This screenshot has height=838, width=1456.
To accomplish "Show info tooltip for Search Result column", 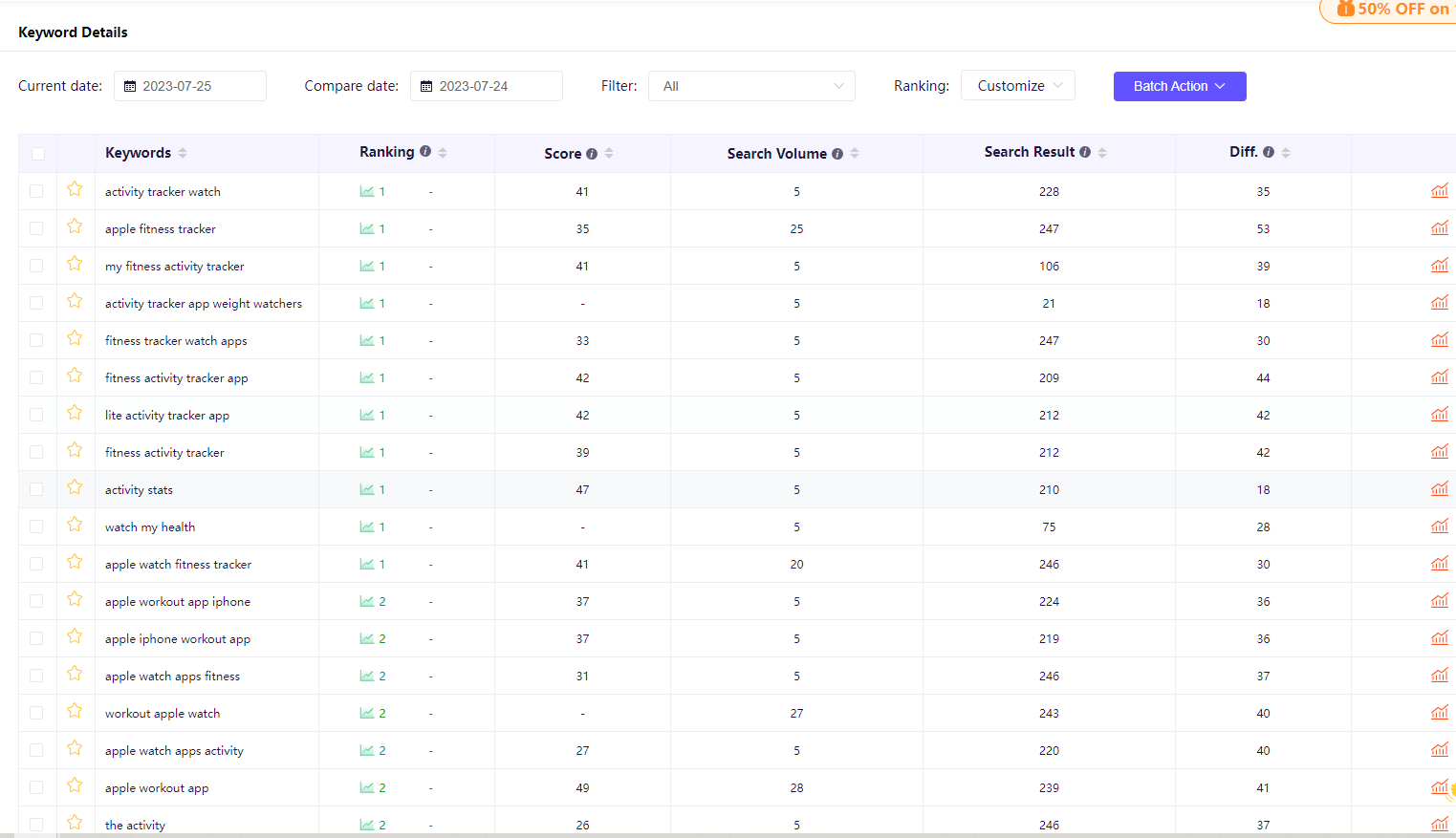I will point(1085,152).
